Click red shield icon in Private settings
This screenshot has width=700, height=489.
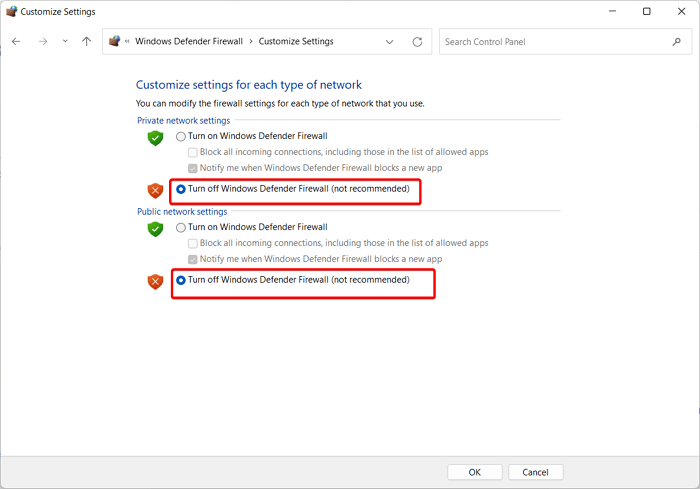tap(155, 191)
